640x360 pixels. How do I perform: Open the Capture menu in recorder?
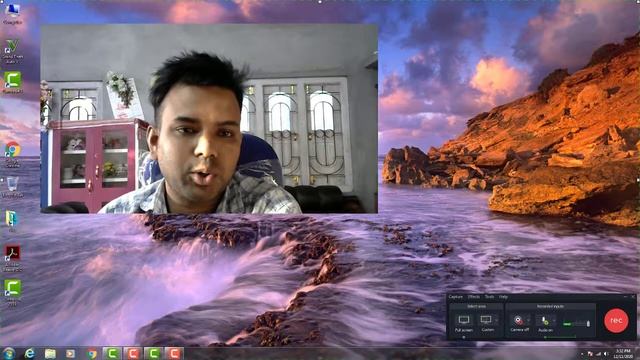coord(456,297)
